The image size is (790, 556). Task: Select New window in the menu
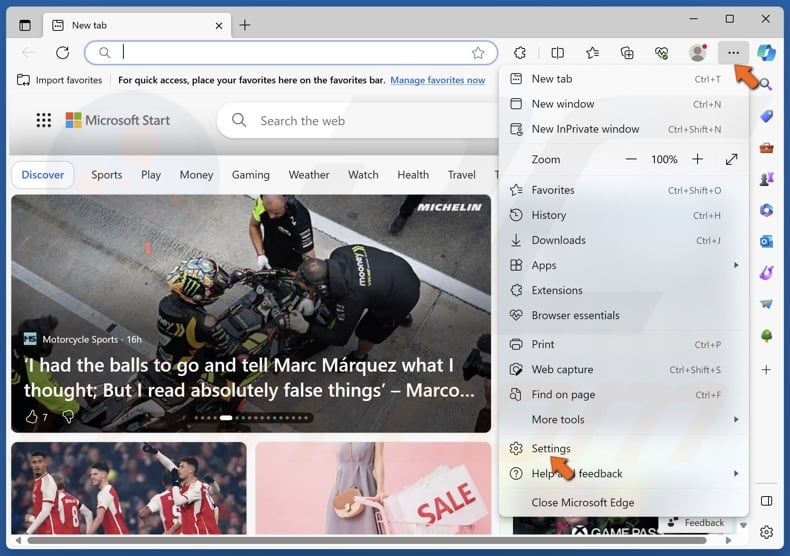[x=624, y=104]
